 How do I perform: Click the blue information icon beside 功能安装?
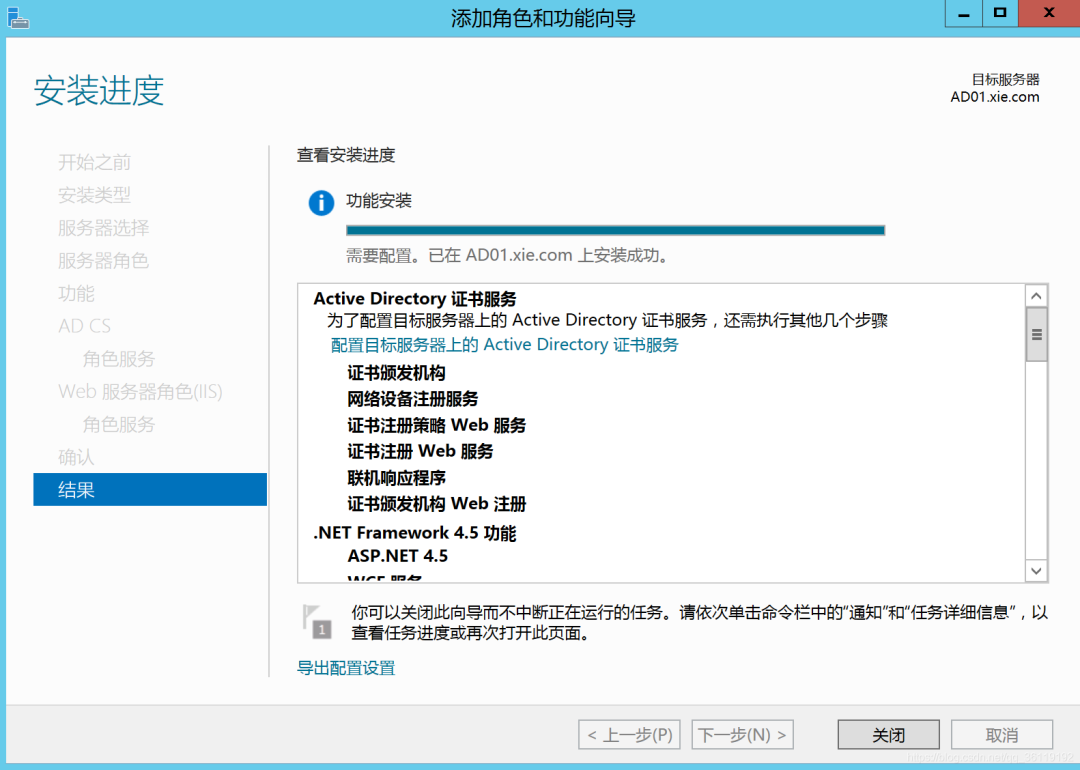pos(321,203)
